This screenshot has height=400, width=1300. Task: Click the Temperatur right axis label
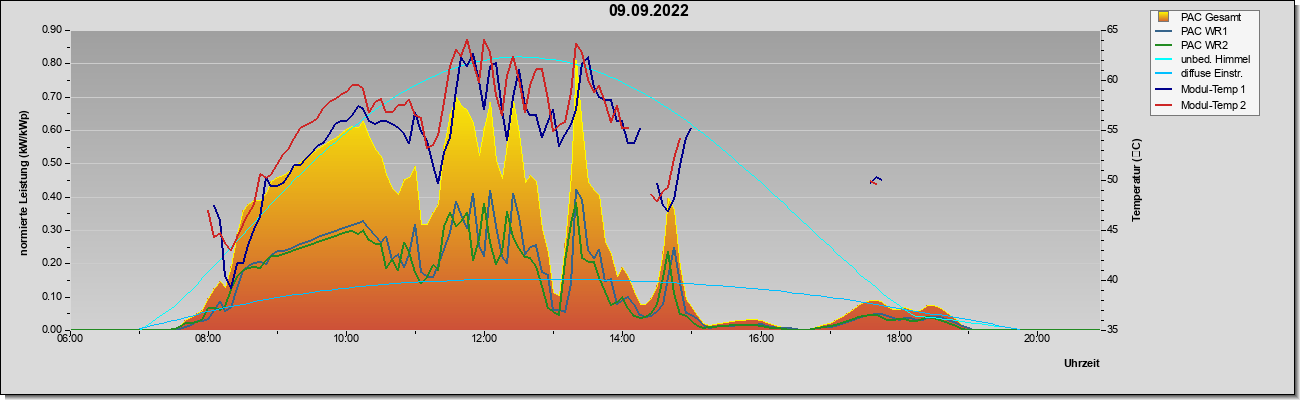[1136, 180]
